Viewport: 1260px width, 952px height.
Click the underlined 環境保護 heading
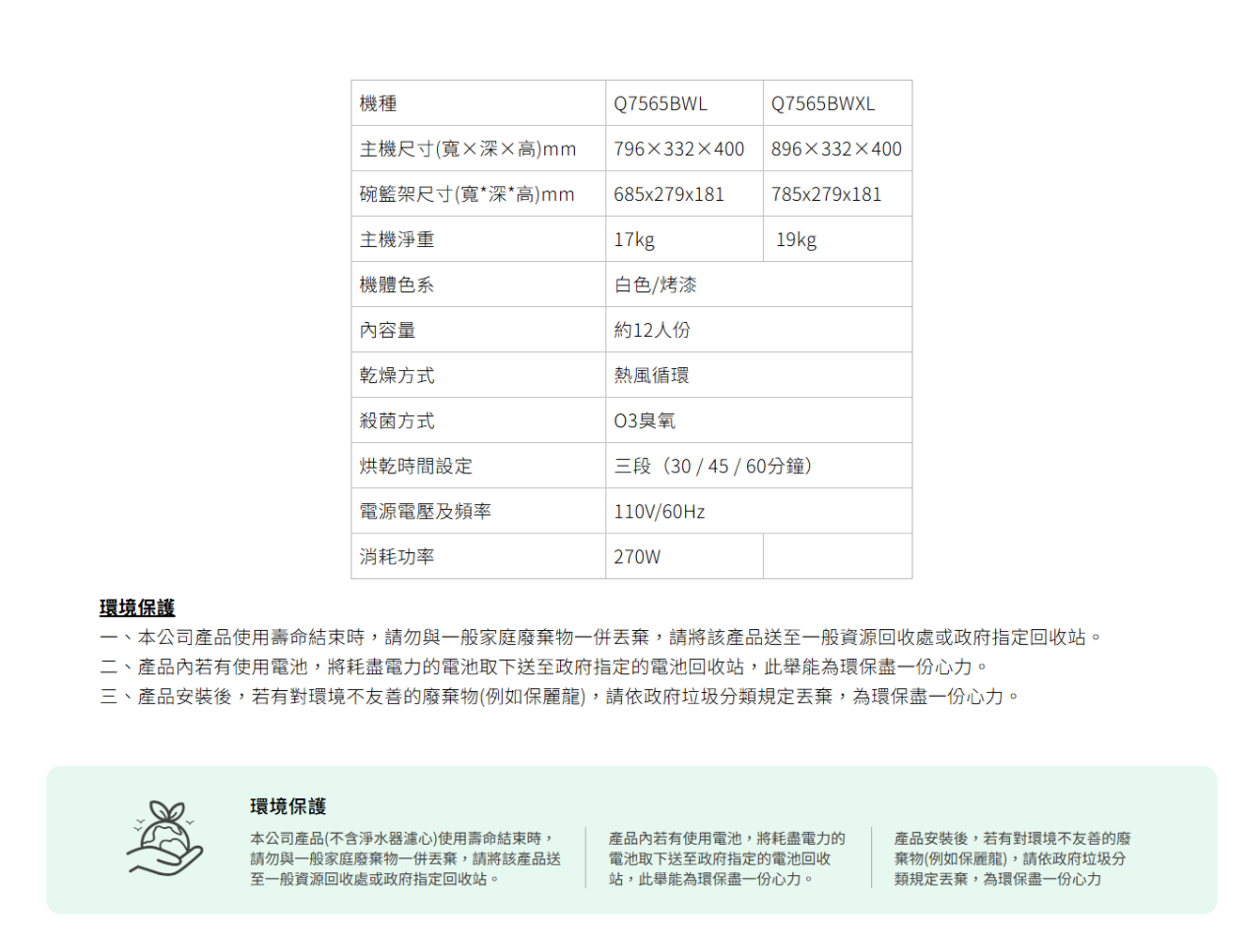[137, 607]
